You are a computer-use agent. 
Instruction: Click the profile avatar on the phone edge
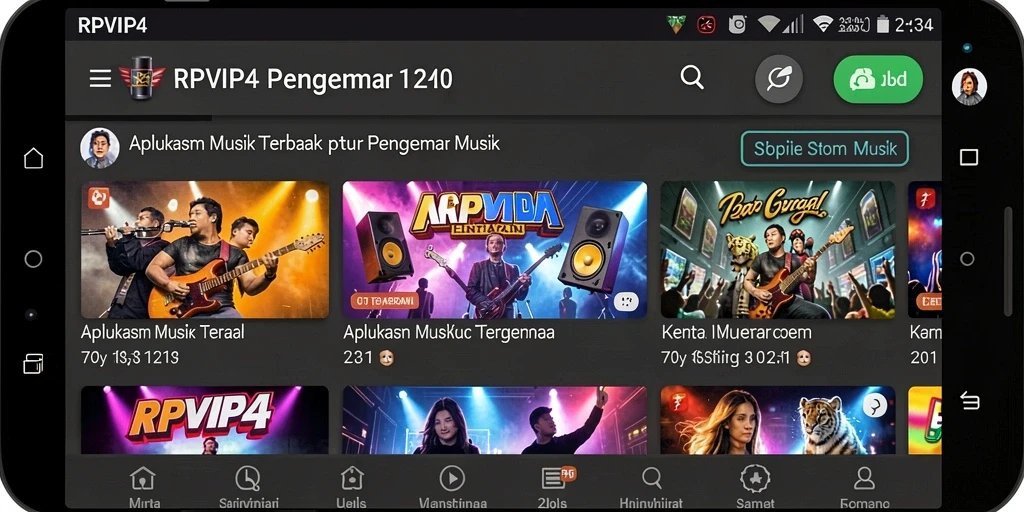(x=969, y=87)
